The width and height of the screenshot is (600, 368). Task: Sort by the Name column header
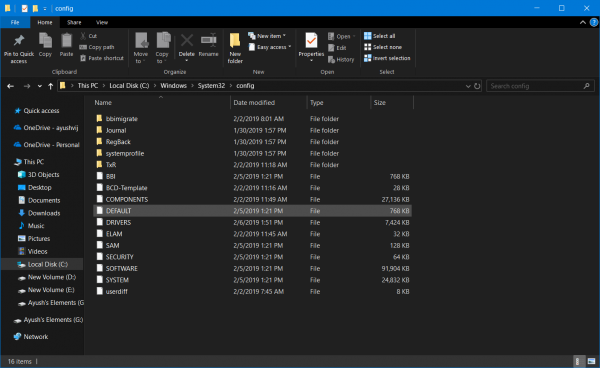point(161,103)
